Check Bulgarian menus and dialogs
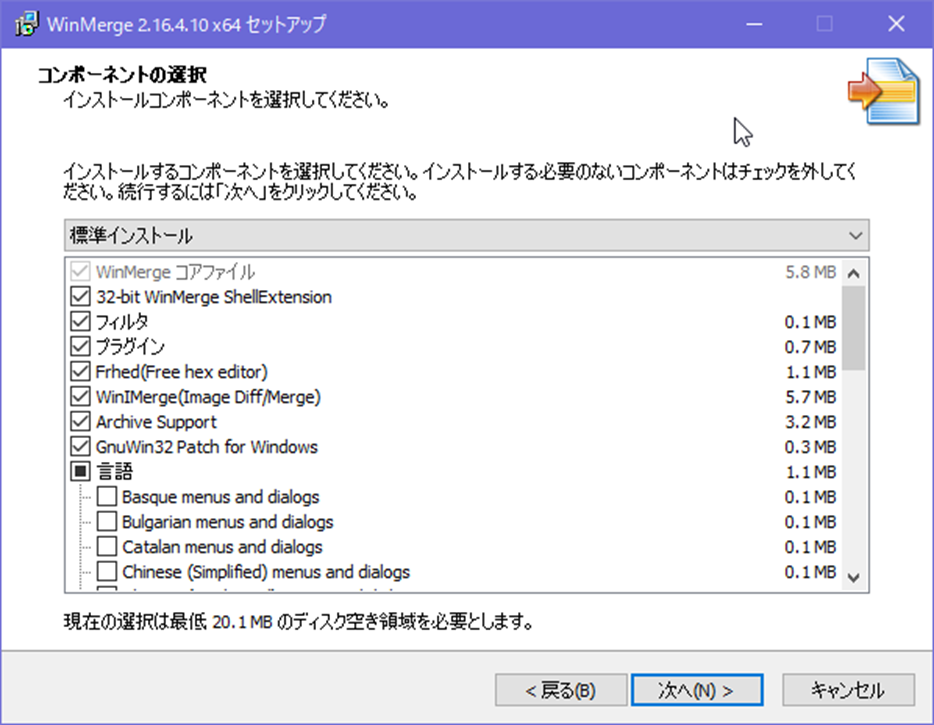This screenshot has height=725, width=934. pos(107,521)
